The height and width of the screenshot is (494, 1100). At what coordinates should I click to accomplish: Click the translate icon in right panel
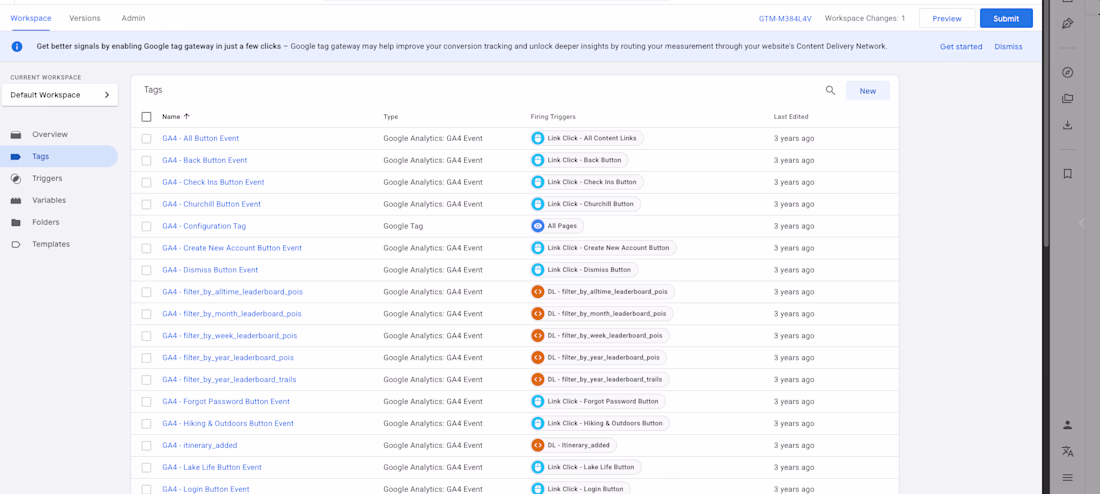pos(1068,451)
